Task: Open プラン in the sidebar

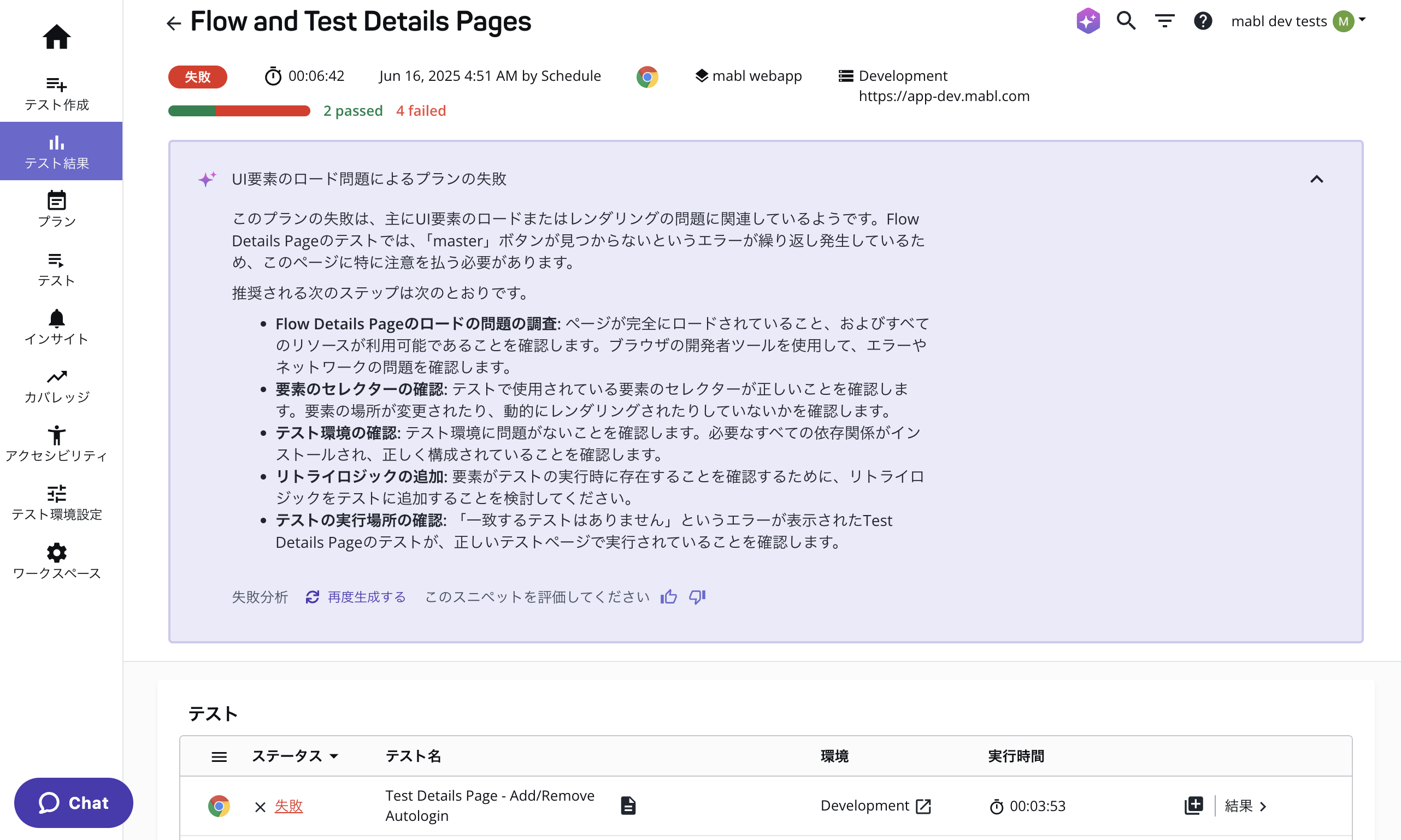Action: (57, 209)
